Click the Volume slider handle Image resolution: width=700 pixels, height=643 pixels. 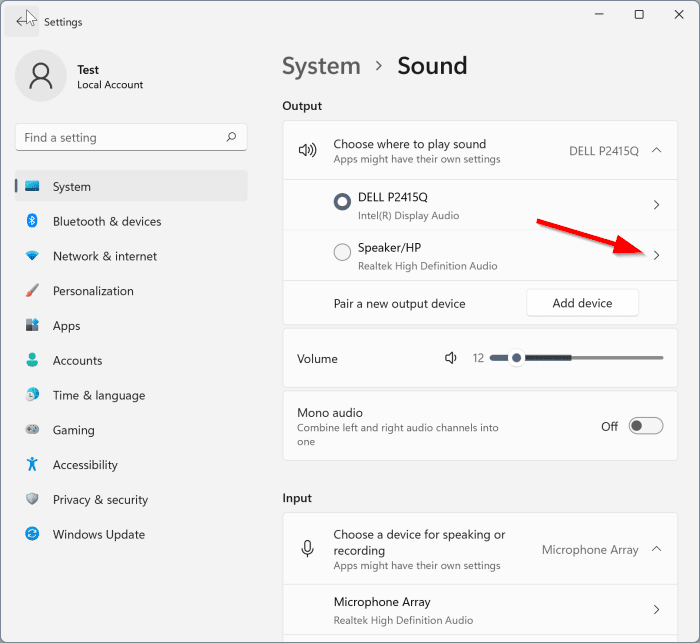pos(517,358)
